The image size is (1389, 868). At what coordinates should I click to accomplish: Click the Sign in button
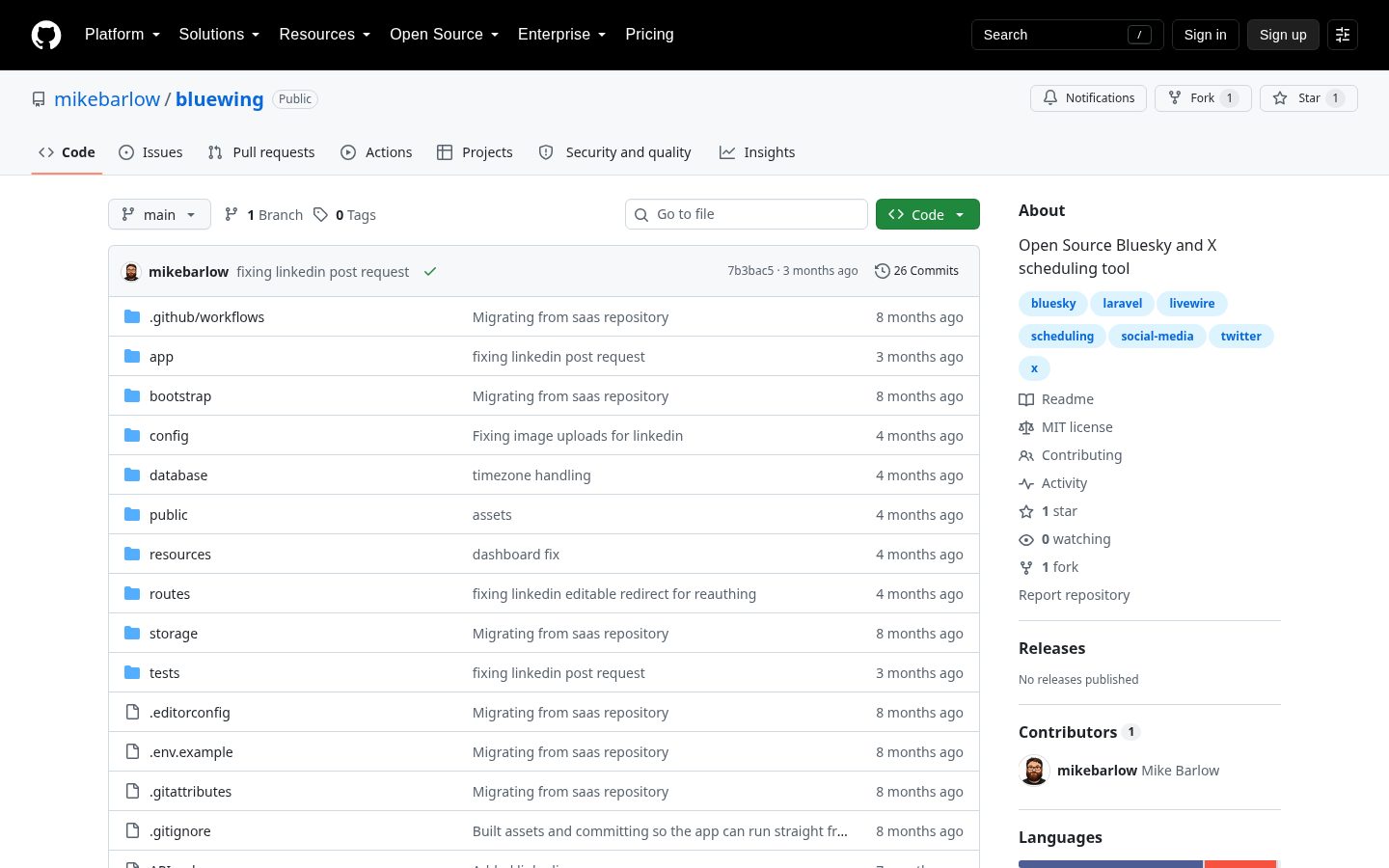coord(1206,35)
